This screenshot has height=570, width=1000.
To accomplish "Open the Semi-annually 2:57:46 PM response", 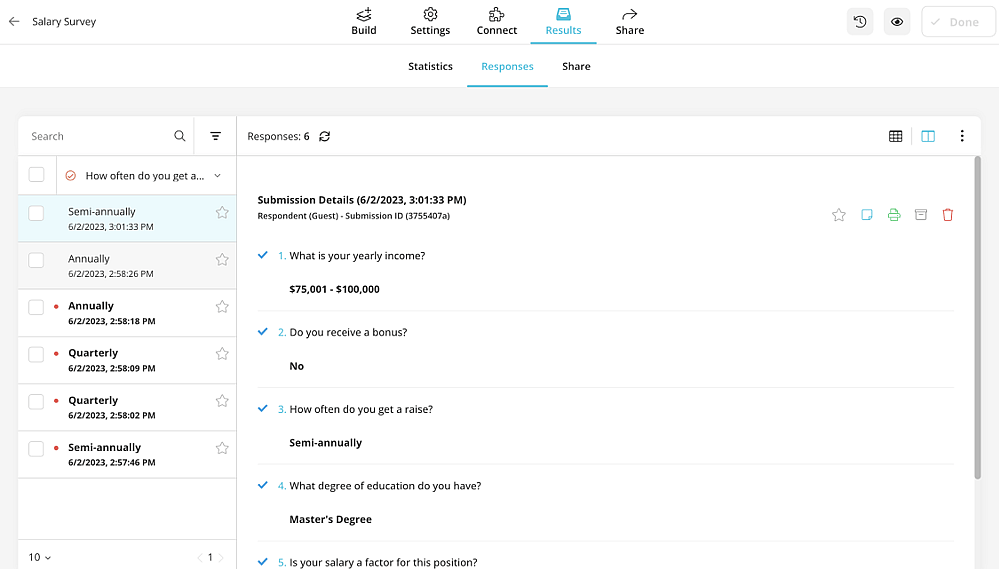I will 127,455.
